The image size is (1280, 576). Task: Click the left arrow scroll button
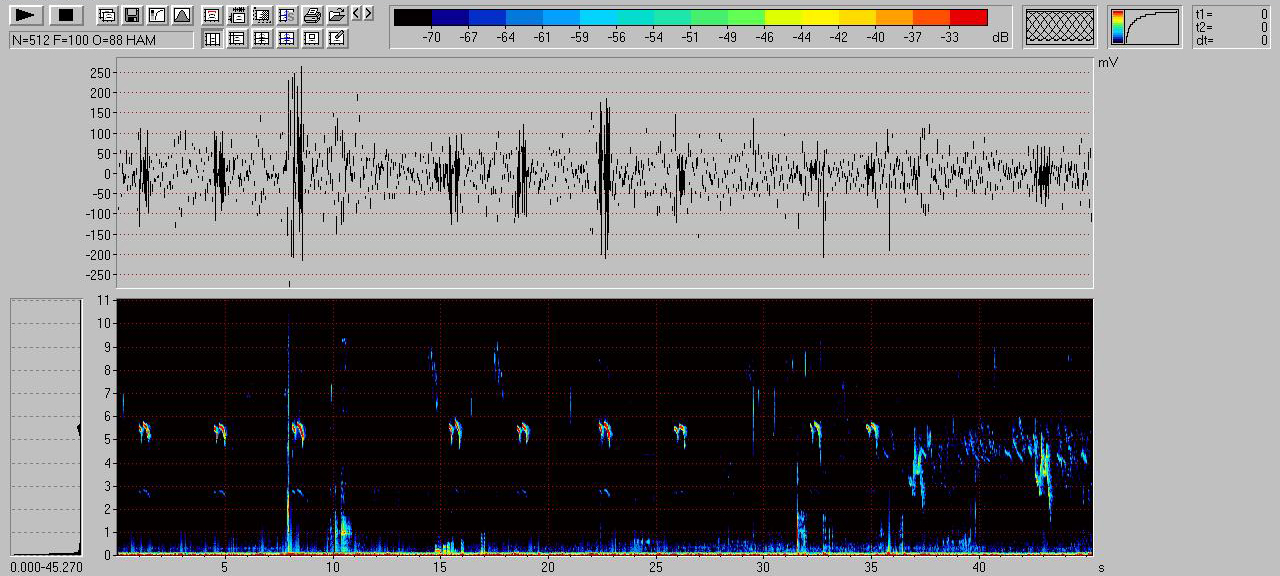click(x=357, y=13)
